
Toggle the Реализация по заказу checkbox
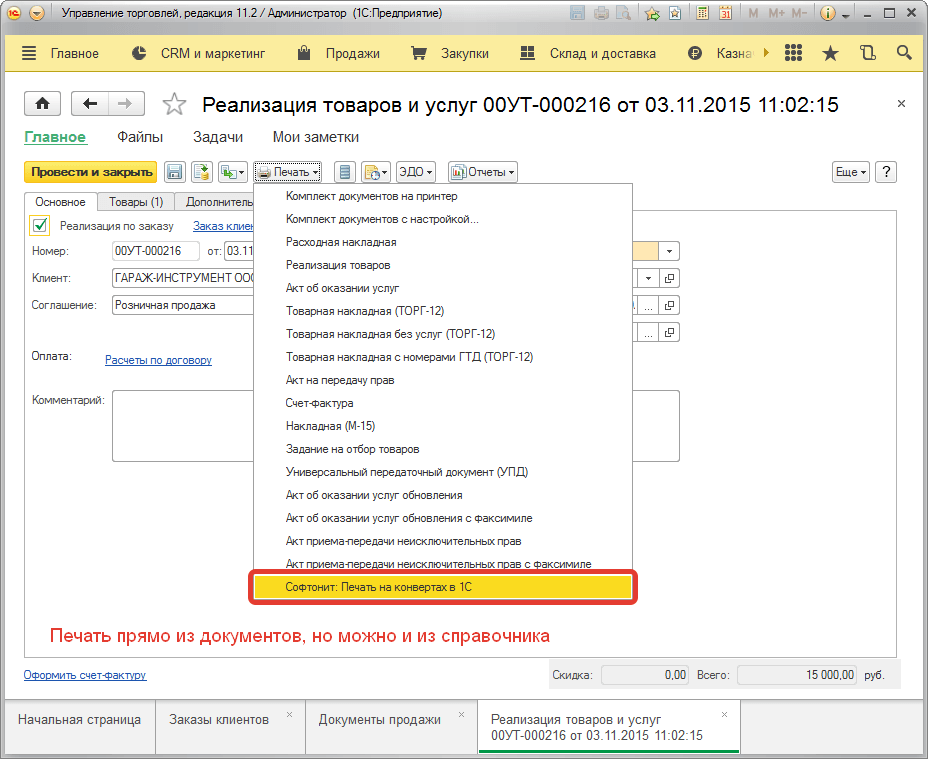coord(40,226)
